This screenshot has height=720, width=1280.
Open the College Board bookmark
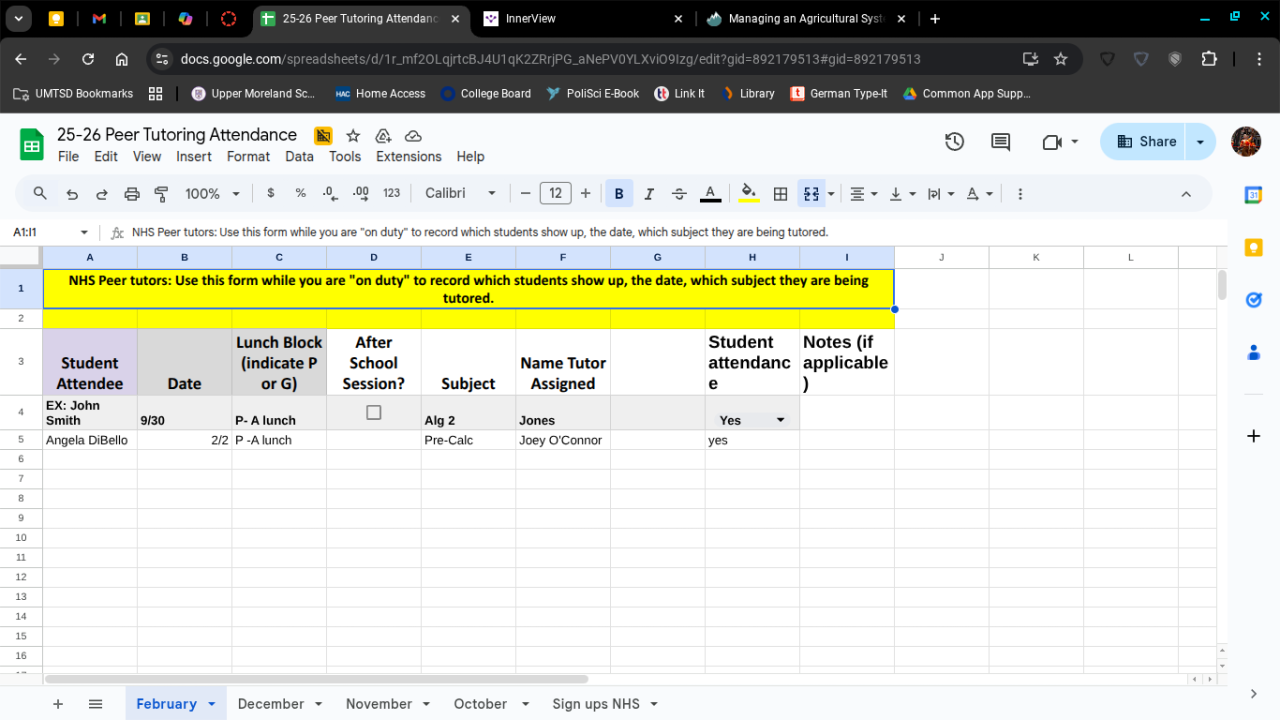485,93
